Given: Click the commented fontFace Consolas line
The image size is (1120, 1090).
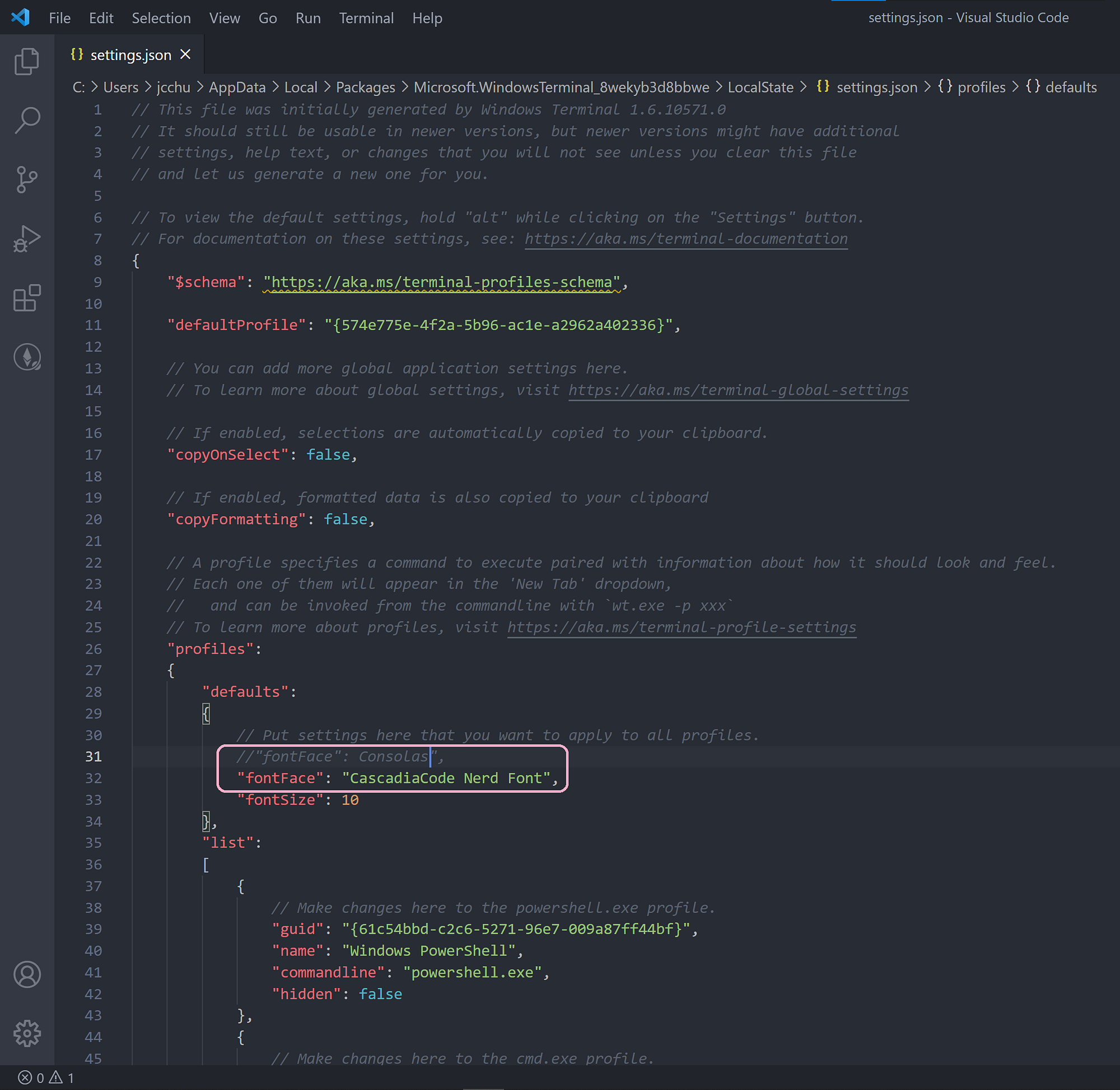Looking at the screenshot, I should click(340, 756).
